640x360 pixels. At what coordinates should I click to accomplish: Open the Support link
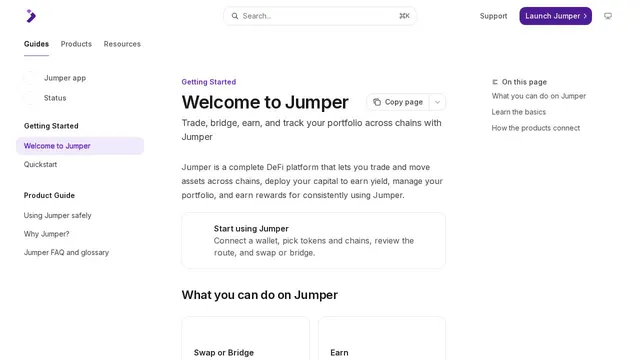pos(493,16)
